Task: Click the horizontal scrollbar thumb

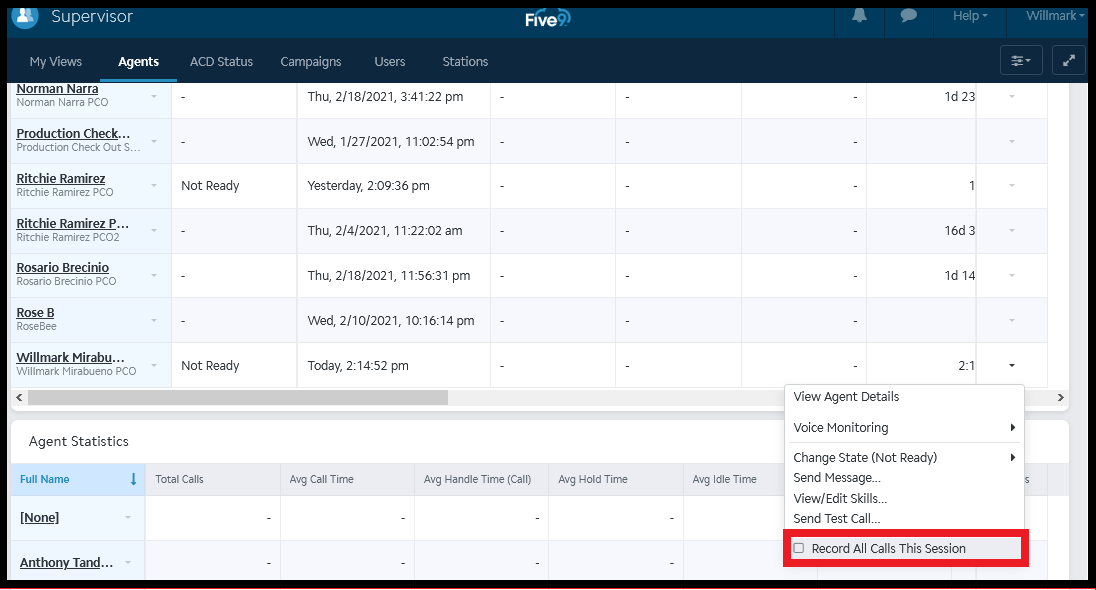Action: [238, 398]
